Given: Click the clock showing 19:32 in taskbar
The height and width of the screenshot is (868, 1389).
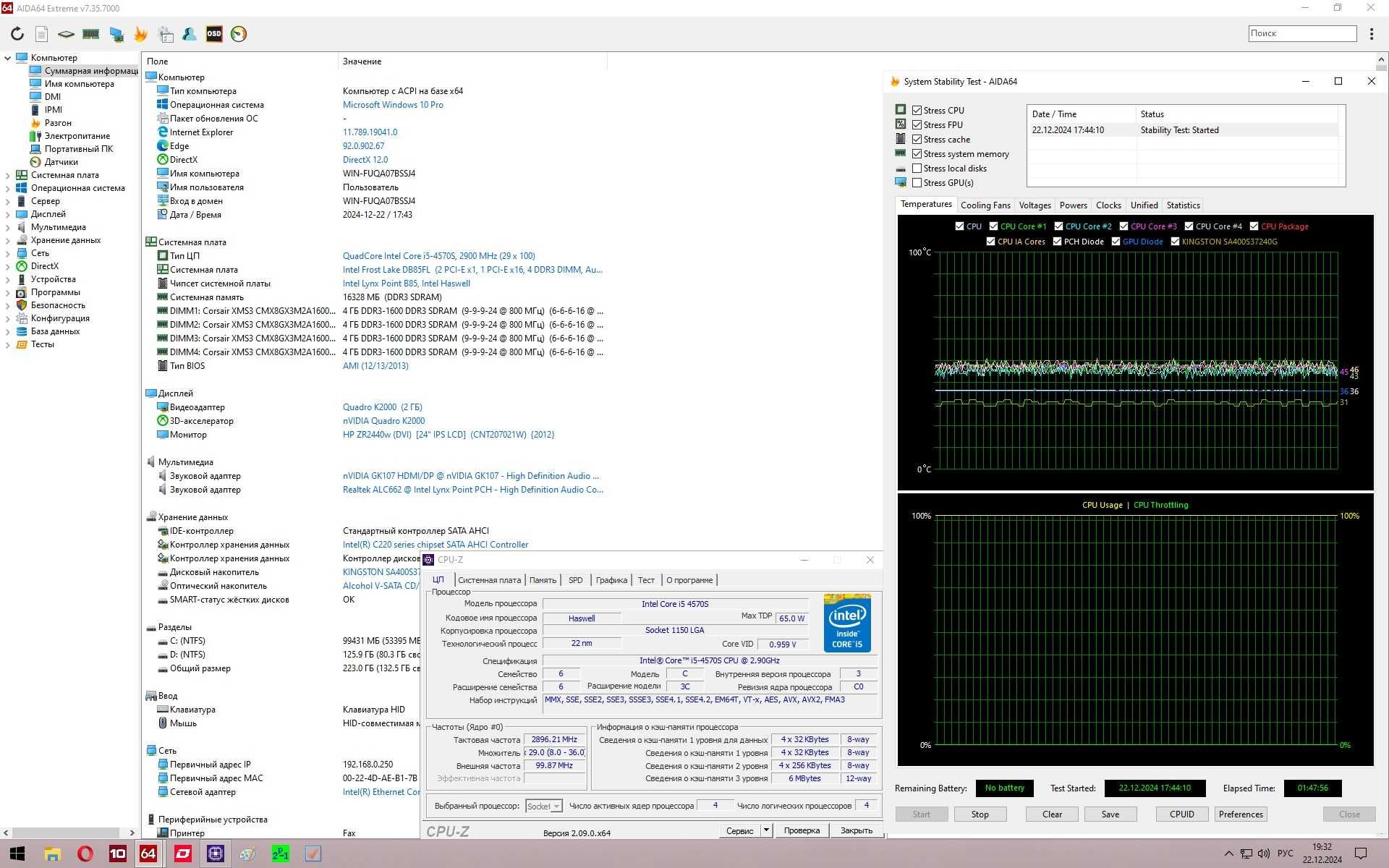Looking at the screenshot, I should point(1322,847).
